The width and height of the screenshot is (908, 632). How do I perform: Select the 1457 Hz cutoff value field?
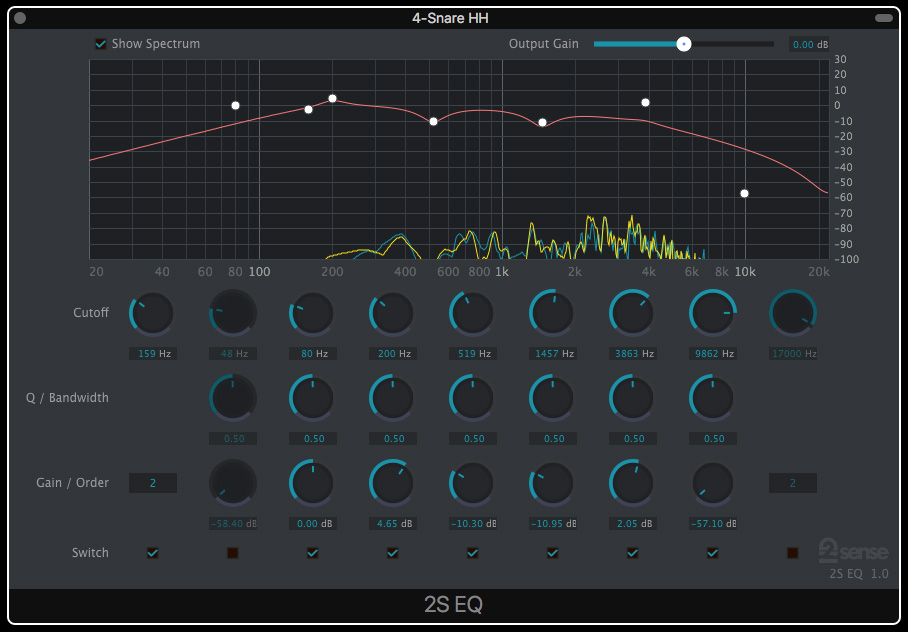coord(552,353)
